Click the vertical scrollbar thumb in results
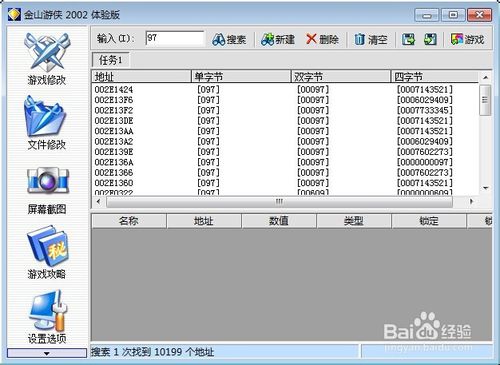Image resolution: width=500 pixels, height=365 pixels. click(x=485, y=100)
